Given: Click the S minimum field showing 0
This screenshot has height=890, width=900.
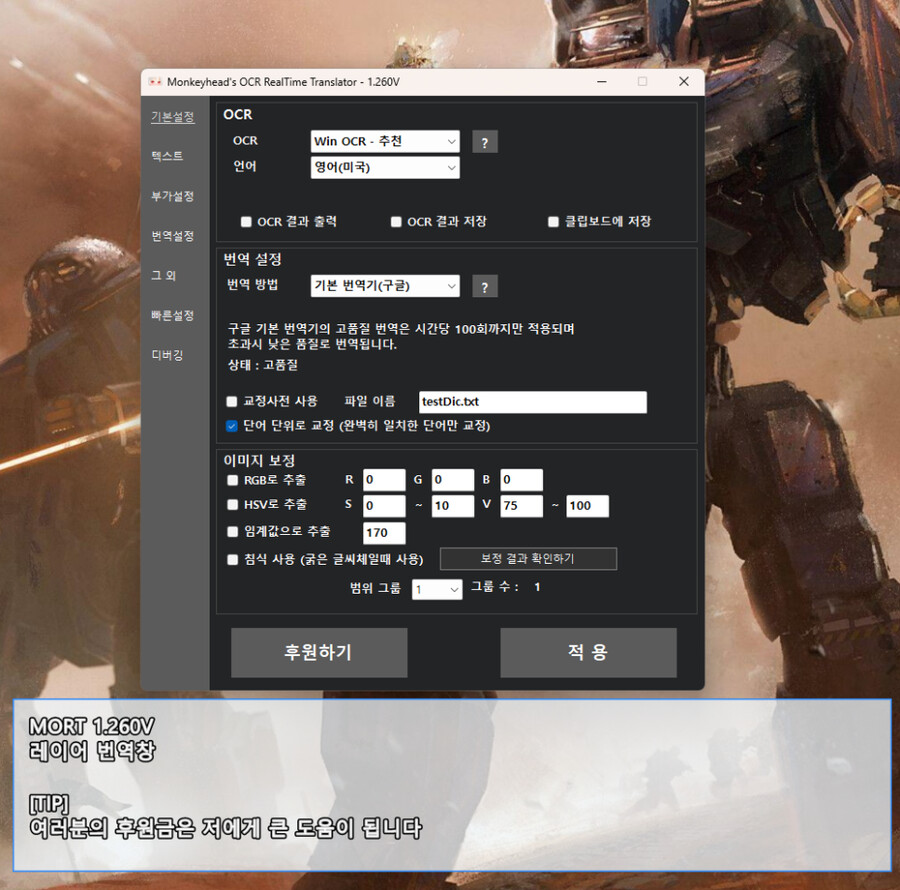Looking at the screenshot, I should [384, 506].
